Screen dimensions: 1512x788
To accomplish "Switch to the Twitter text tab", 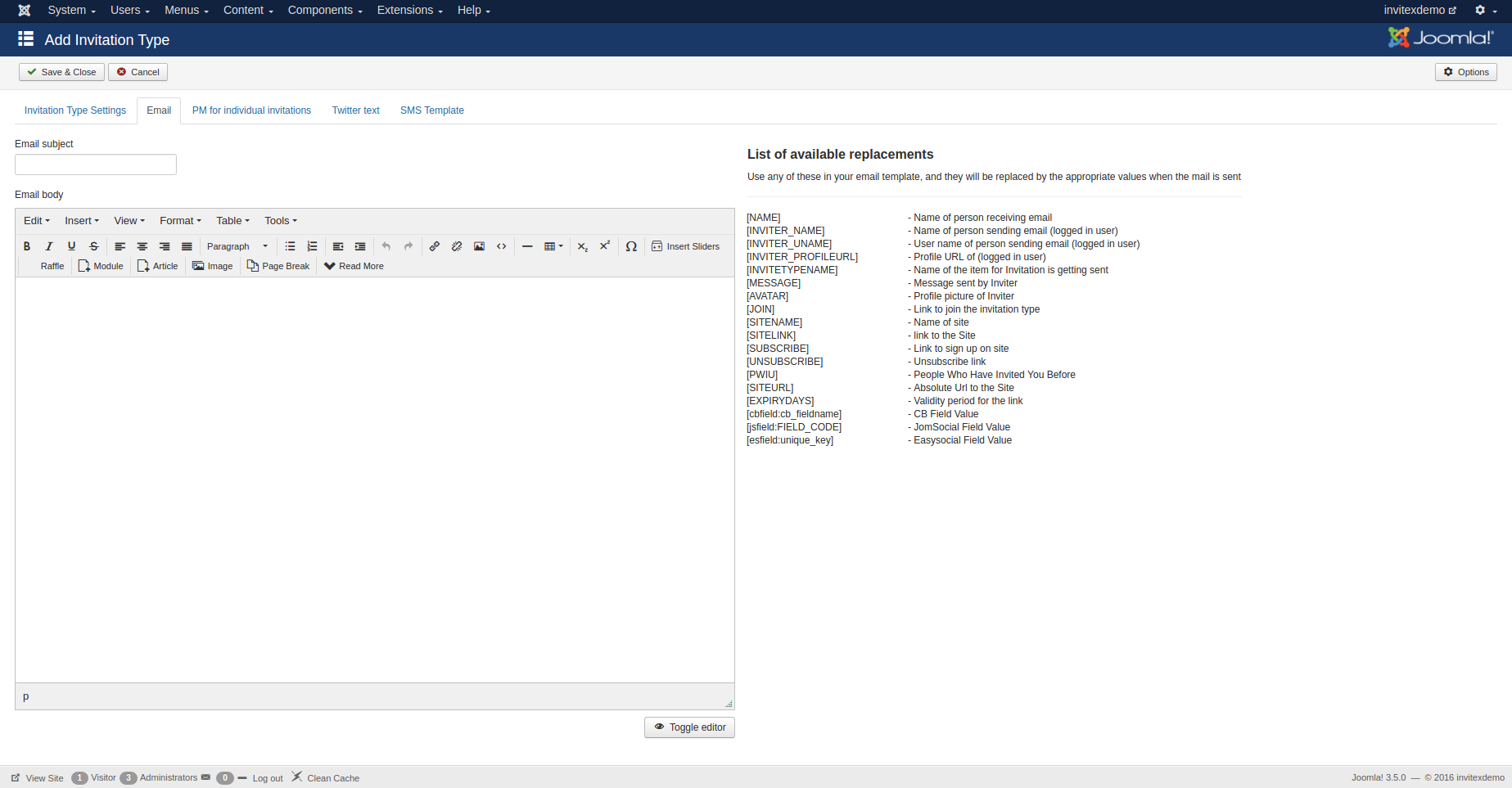I will (355, 110).
